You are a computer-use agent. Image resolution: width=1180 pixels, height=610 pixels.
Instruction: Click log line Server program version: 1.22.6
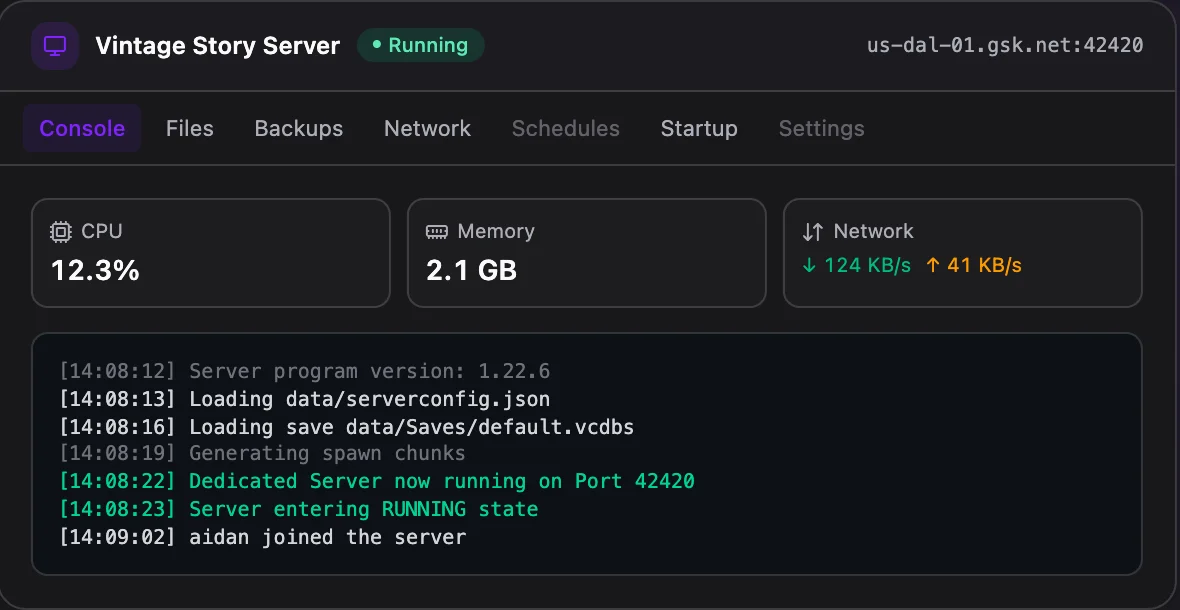tap(305, 372)
